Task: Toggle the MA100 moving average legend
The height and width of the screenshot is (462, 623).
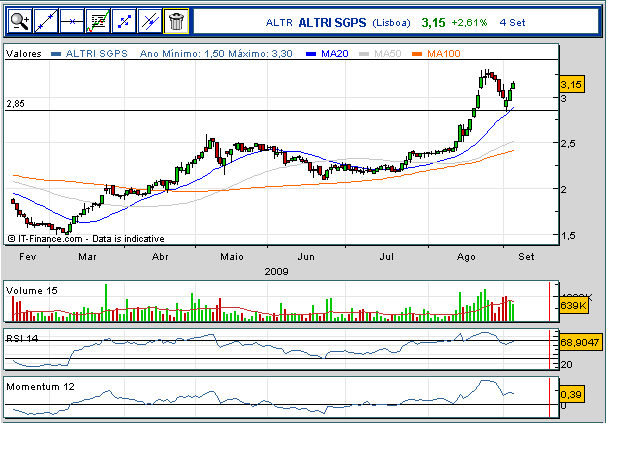Action: point(444,54)
